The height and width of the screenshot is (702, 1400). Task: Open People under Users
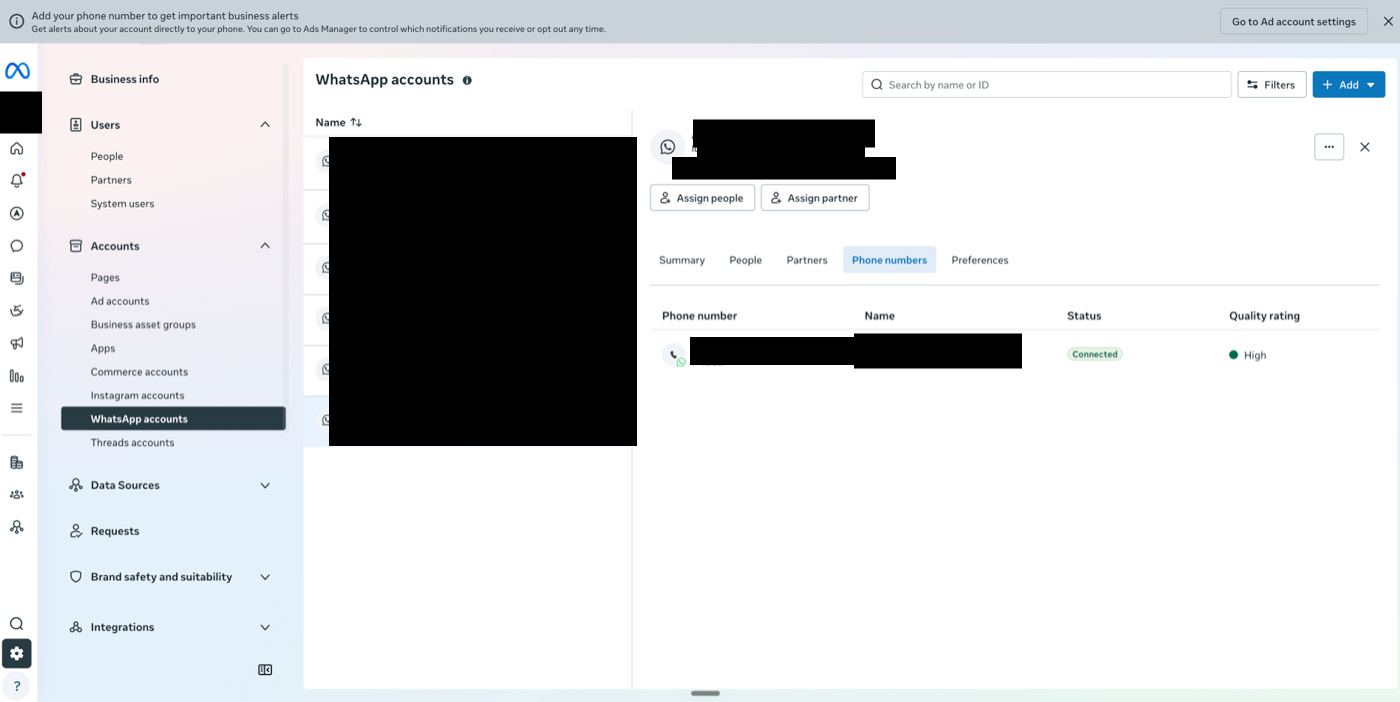point(107,156)
